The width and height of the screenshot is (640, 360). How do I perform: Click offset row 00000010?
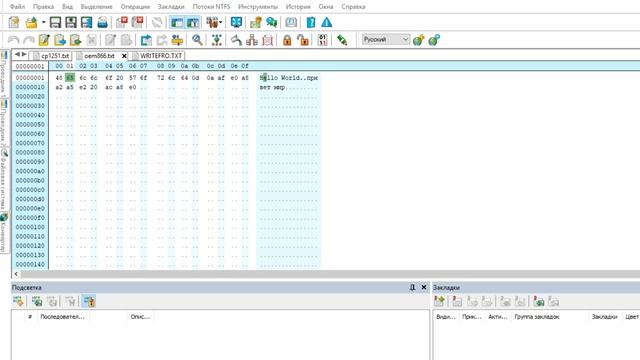[30, 87]
